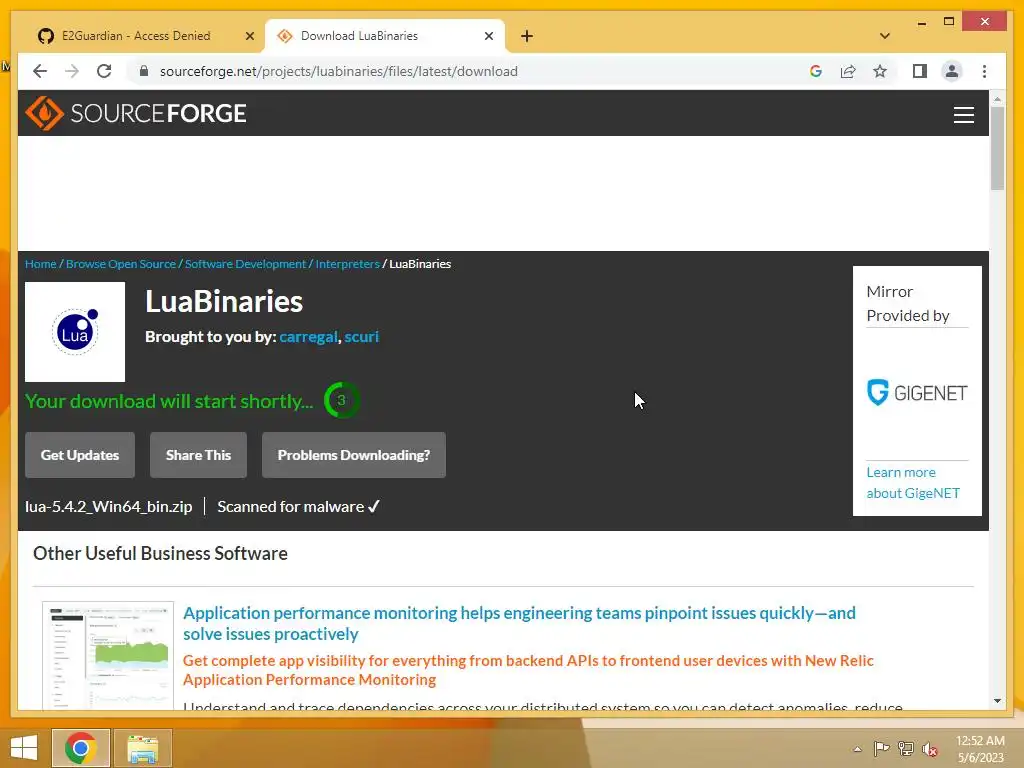Click the LuaBinaries breadcrumb text
The image size is (1024, 768).
coord(420,264)
